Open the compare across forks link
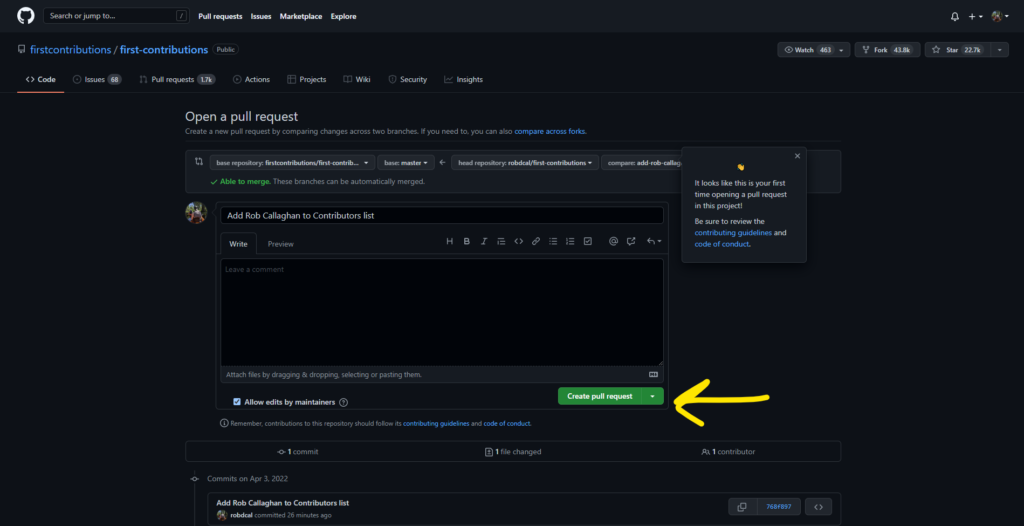The image size is (1024, 526). click(x=550, y=131)
